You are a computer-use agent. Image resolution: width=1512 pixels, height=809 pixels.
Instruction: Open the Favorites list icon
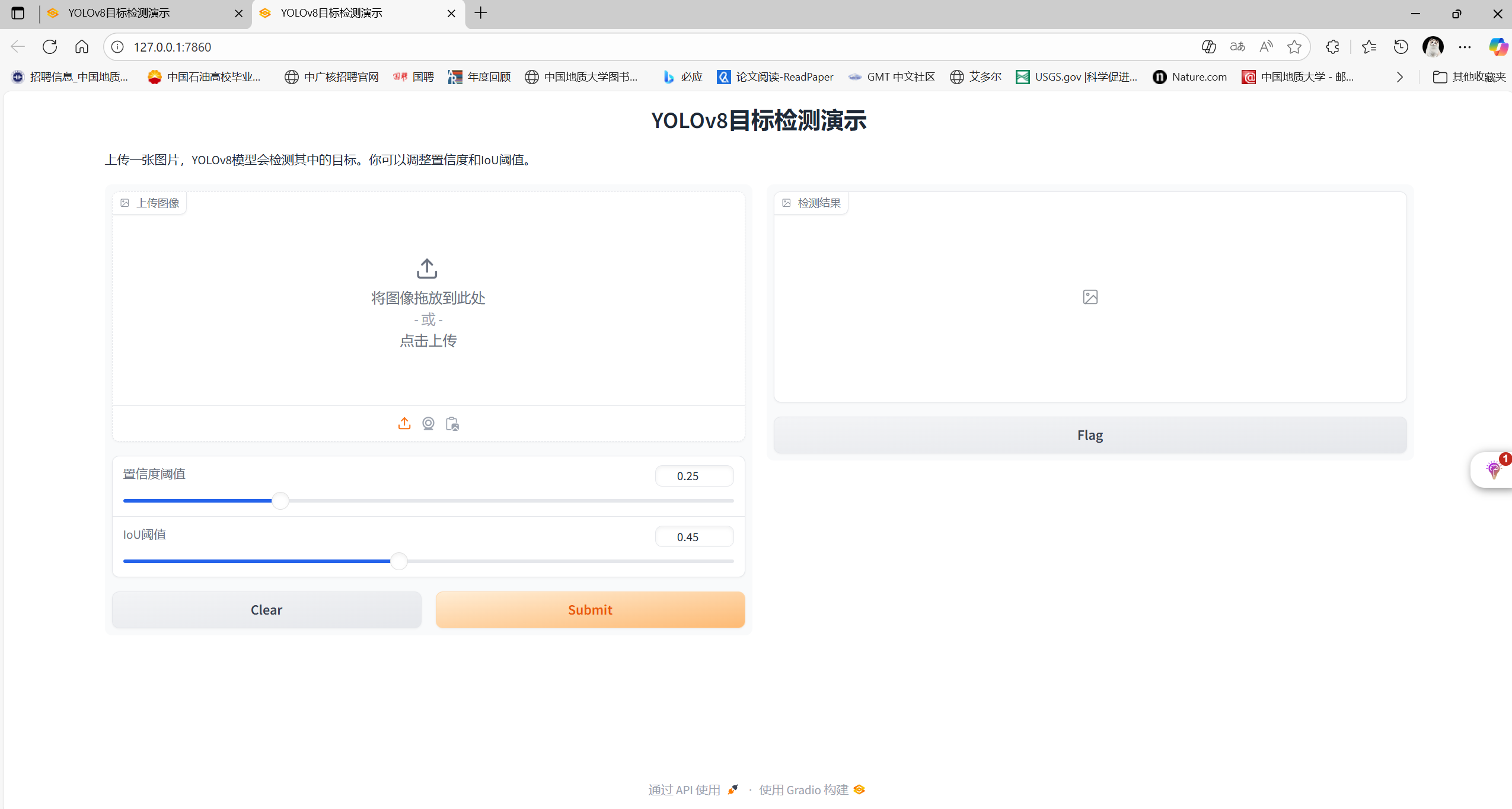pos(1370,46)
